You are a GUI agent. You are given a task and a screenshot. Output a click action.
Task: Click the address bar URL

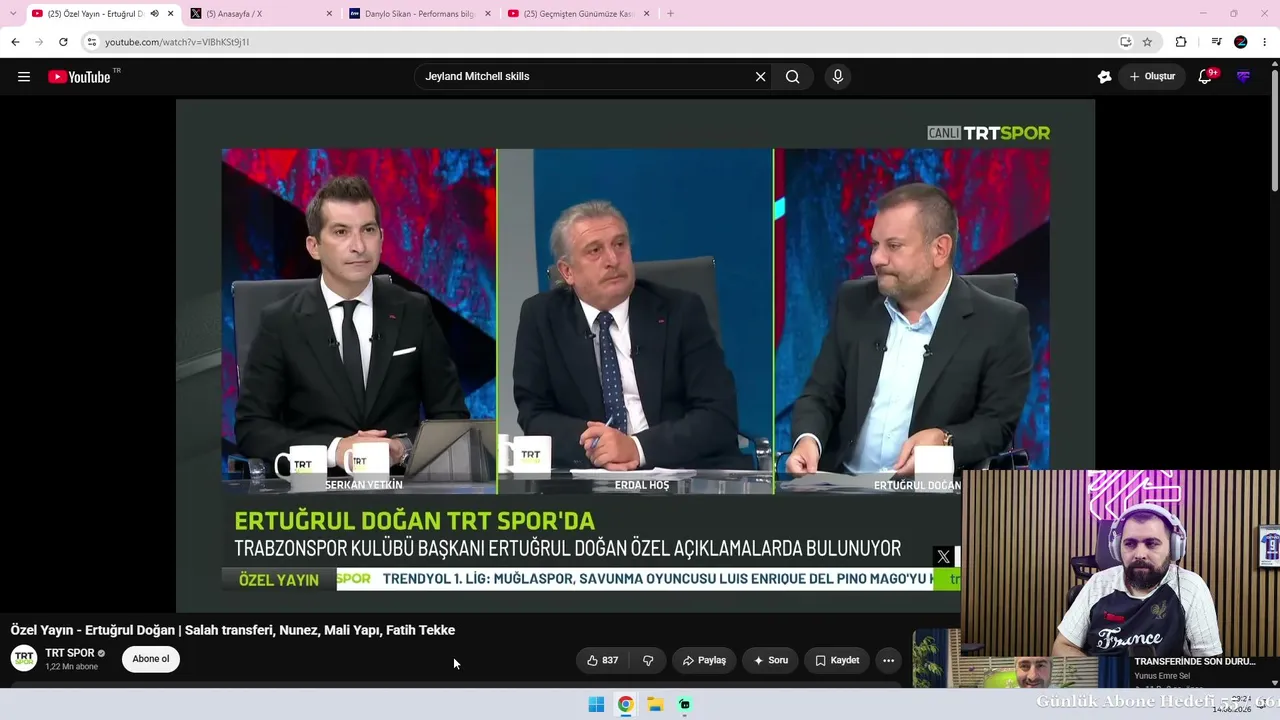(x=177, y=42)
